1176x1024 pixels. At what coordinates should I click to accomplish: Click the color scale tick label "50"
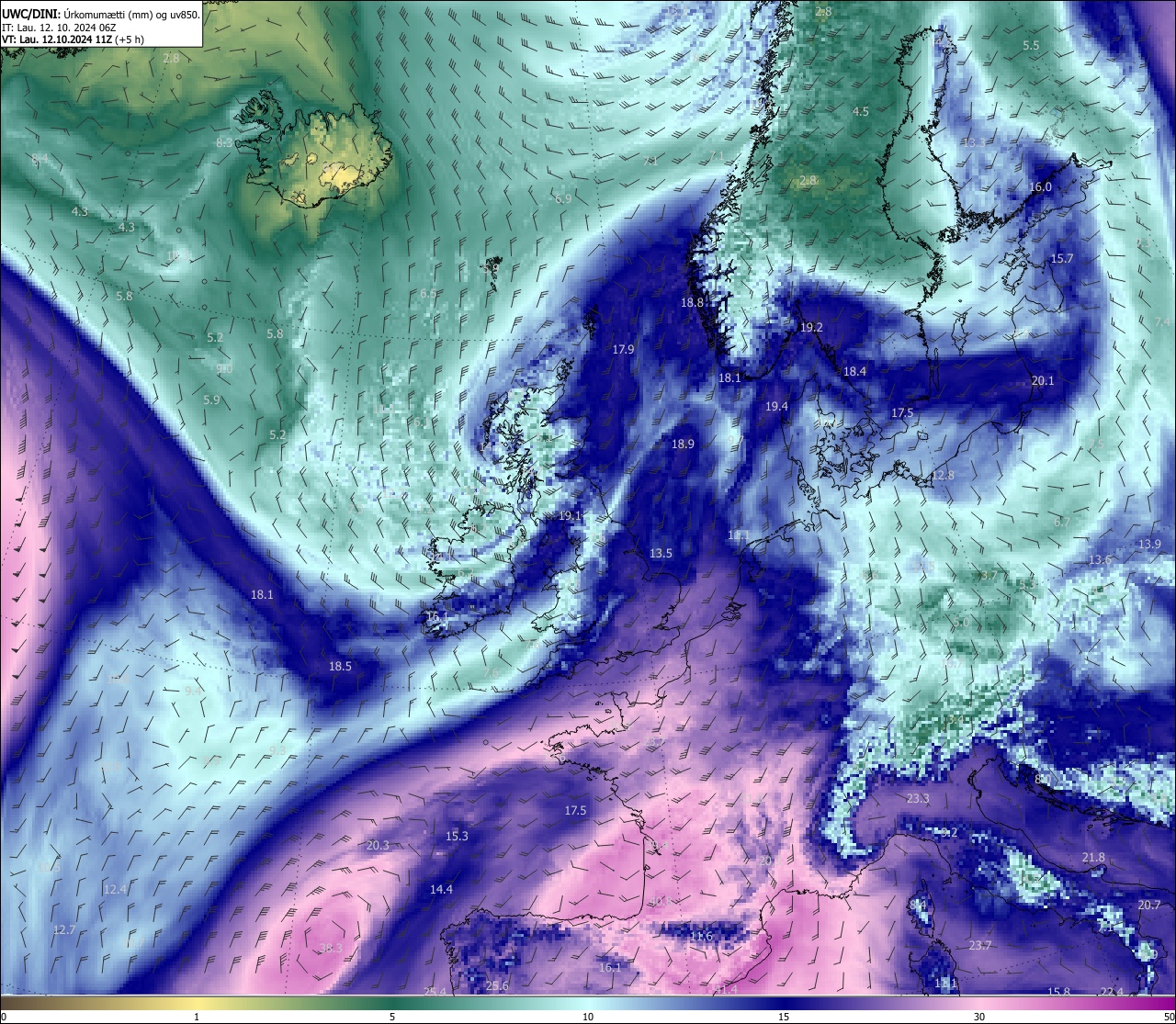pos(1169,1017)
